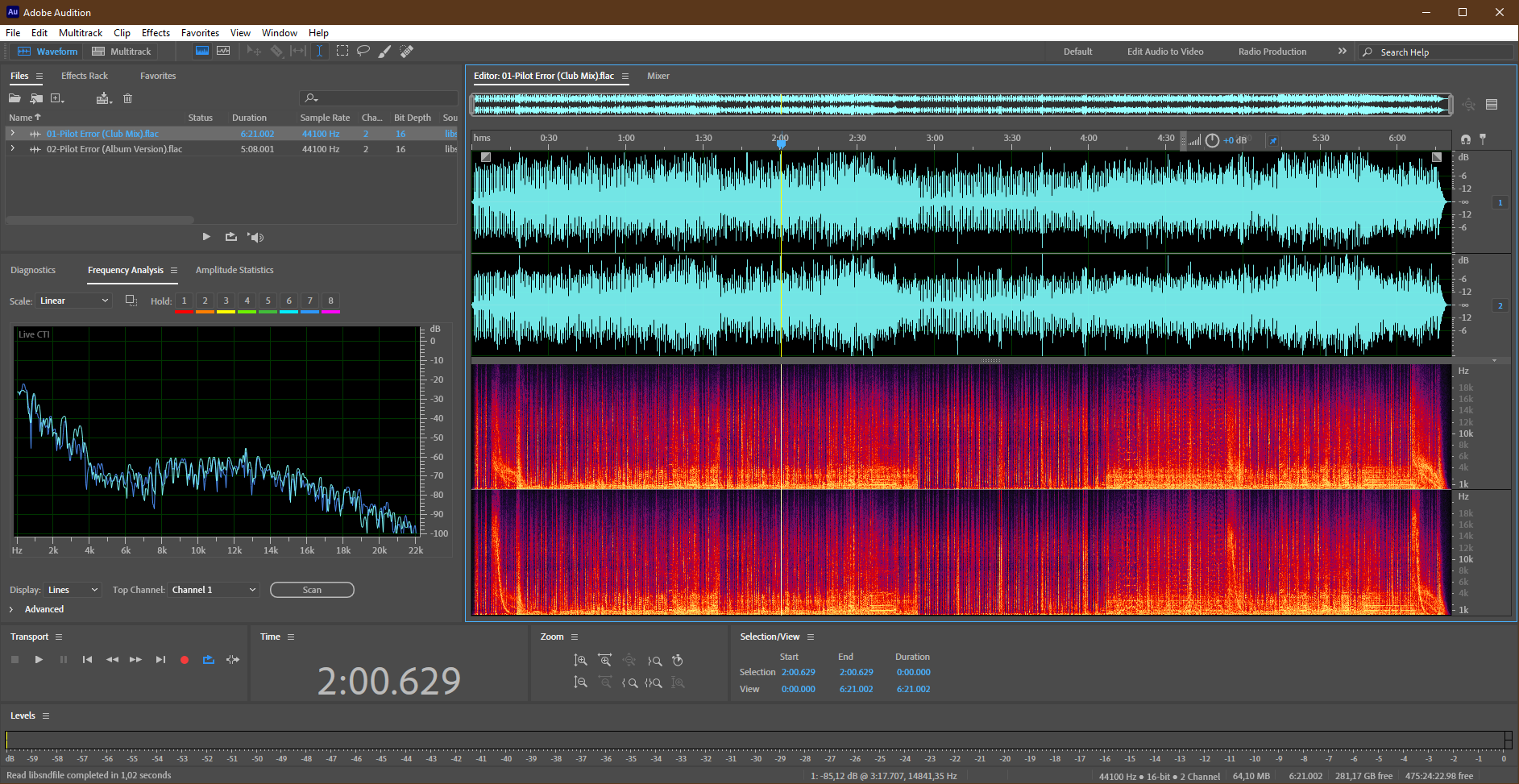Click the Waveform view button
Screen dimensions: 1519x784
pyautogui.click(x=48, y=51)
